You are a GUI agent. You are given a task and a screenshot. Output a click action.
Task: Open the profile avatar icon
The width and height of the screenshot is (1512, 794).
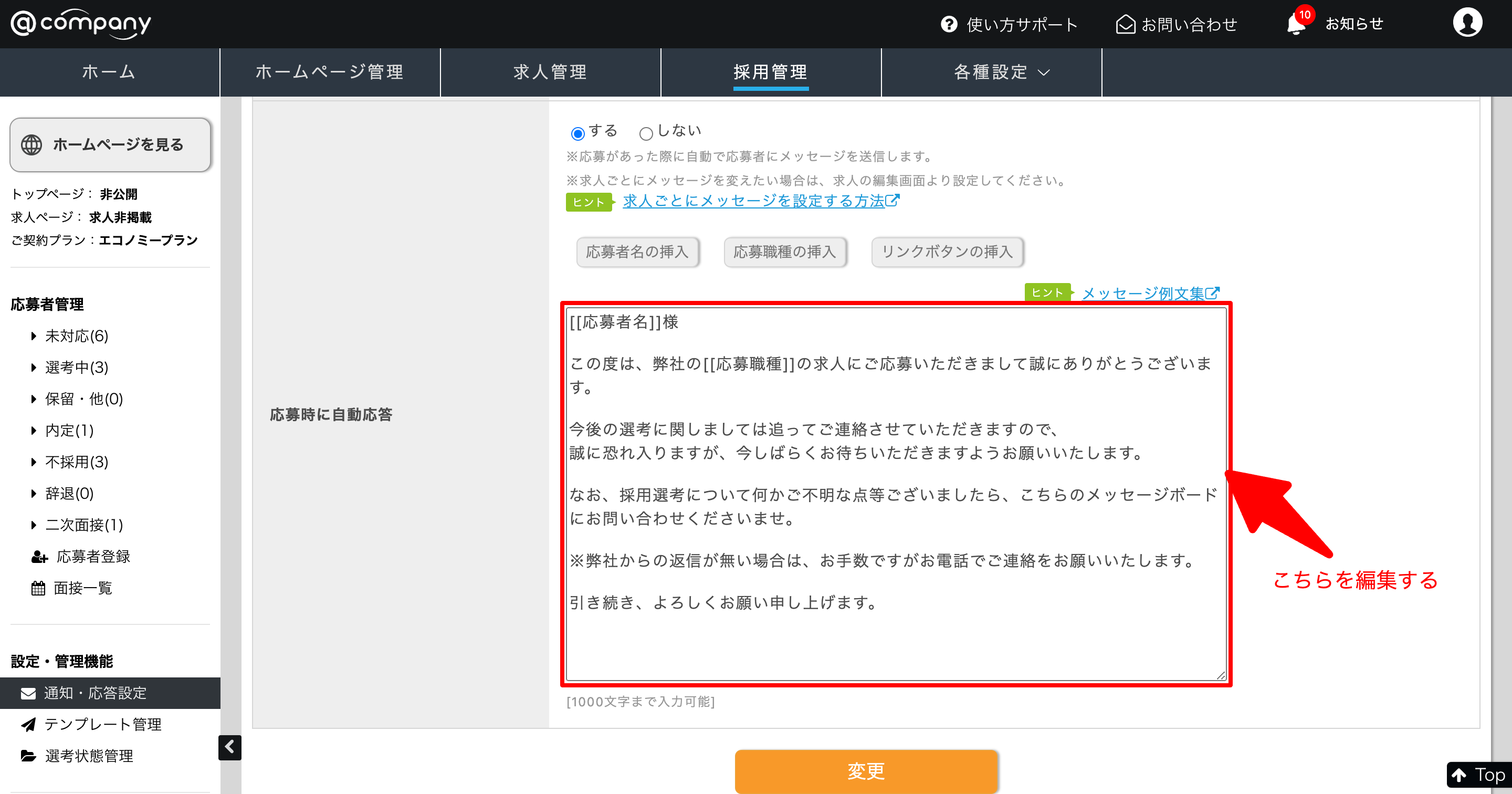click(1467, 24)
